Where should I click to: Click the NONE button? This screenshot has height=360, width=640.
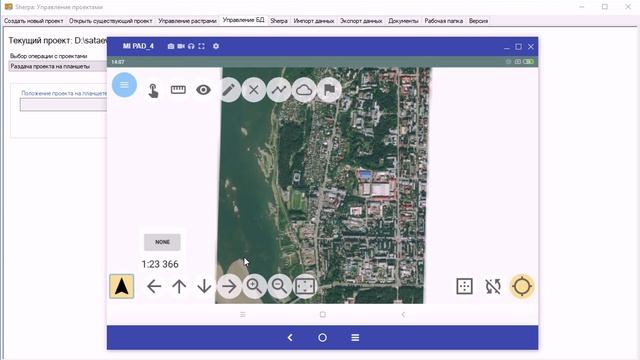(x=162, y=242)
